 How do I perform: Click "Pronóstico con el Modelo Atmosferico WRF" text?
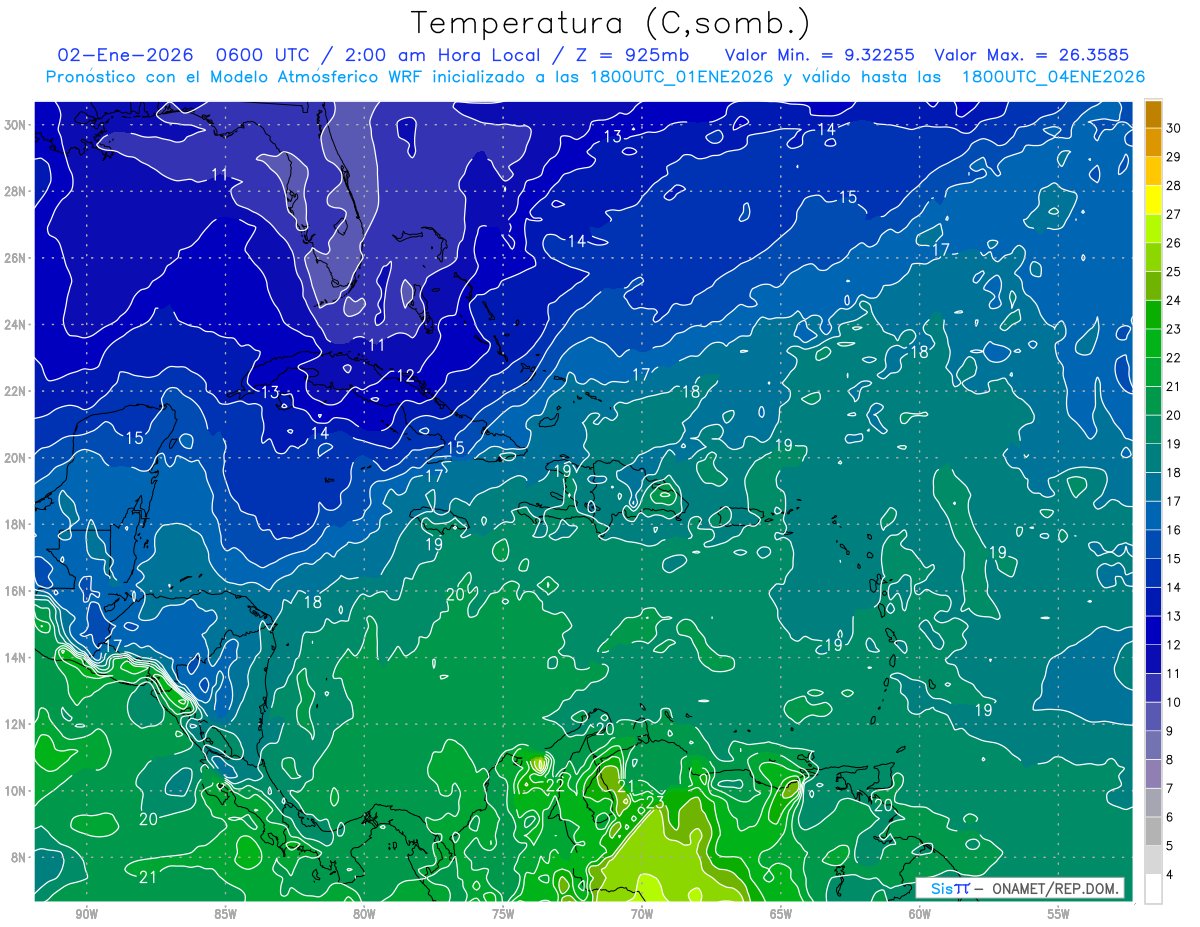pyautogui.click(x=235, y=77)
